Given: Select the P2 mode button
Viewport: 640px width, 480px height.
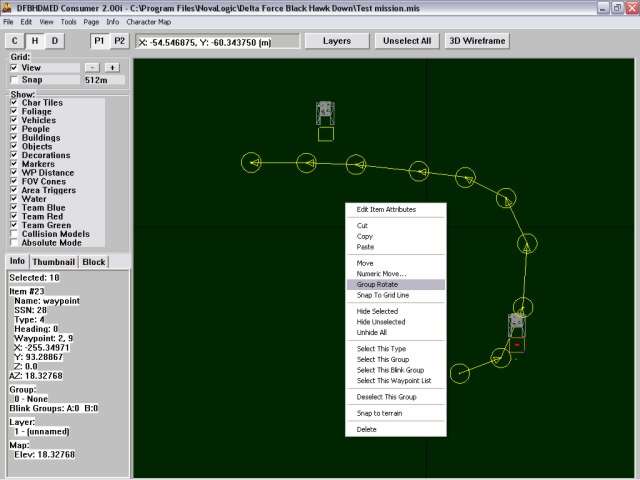Looking at the screenshot, I should [x=119, y=41].
